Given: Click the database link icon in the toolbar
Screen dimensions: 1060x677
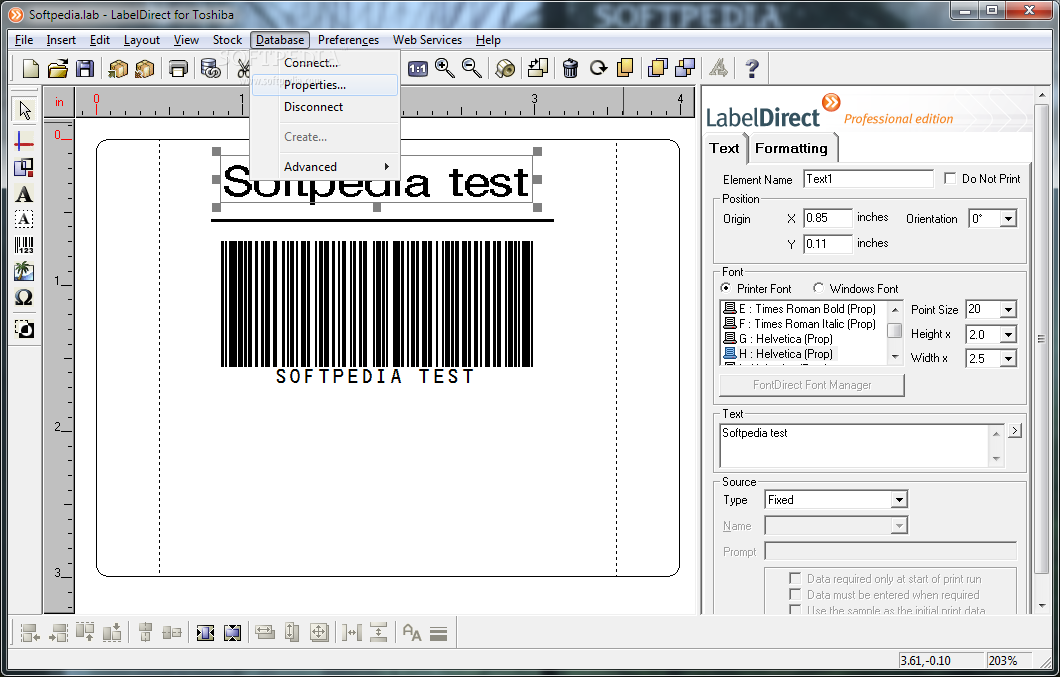Looking at the screenshot, I should (210, 68).
